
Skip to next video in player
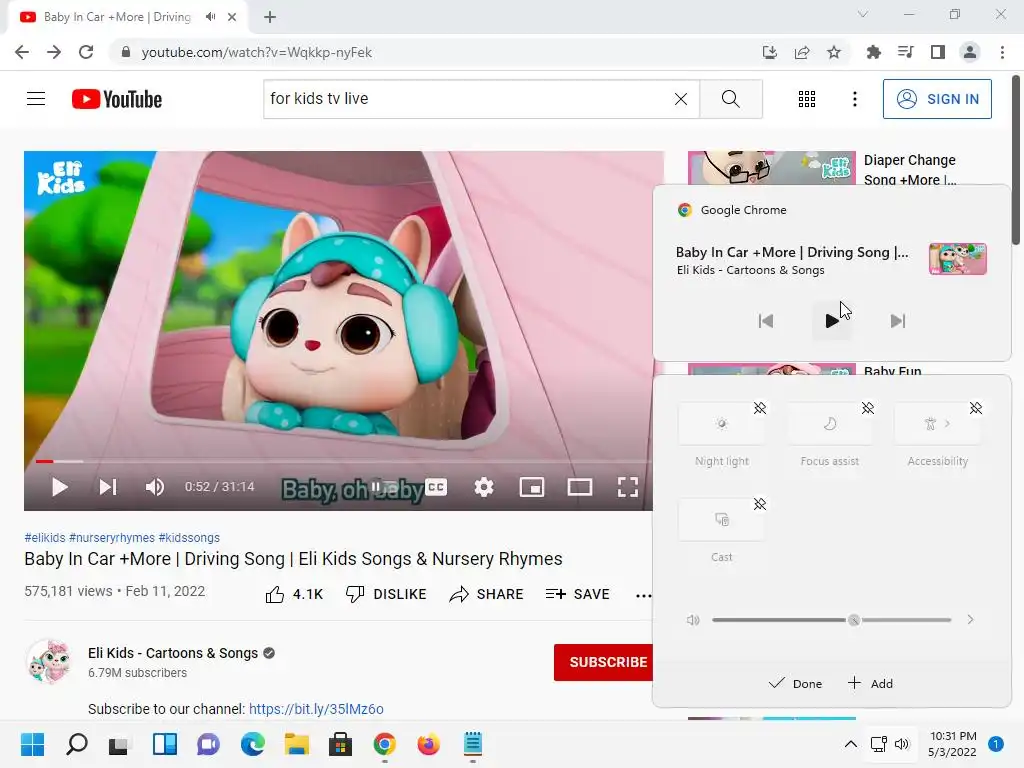(107, 487)
